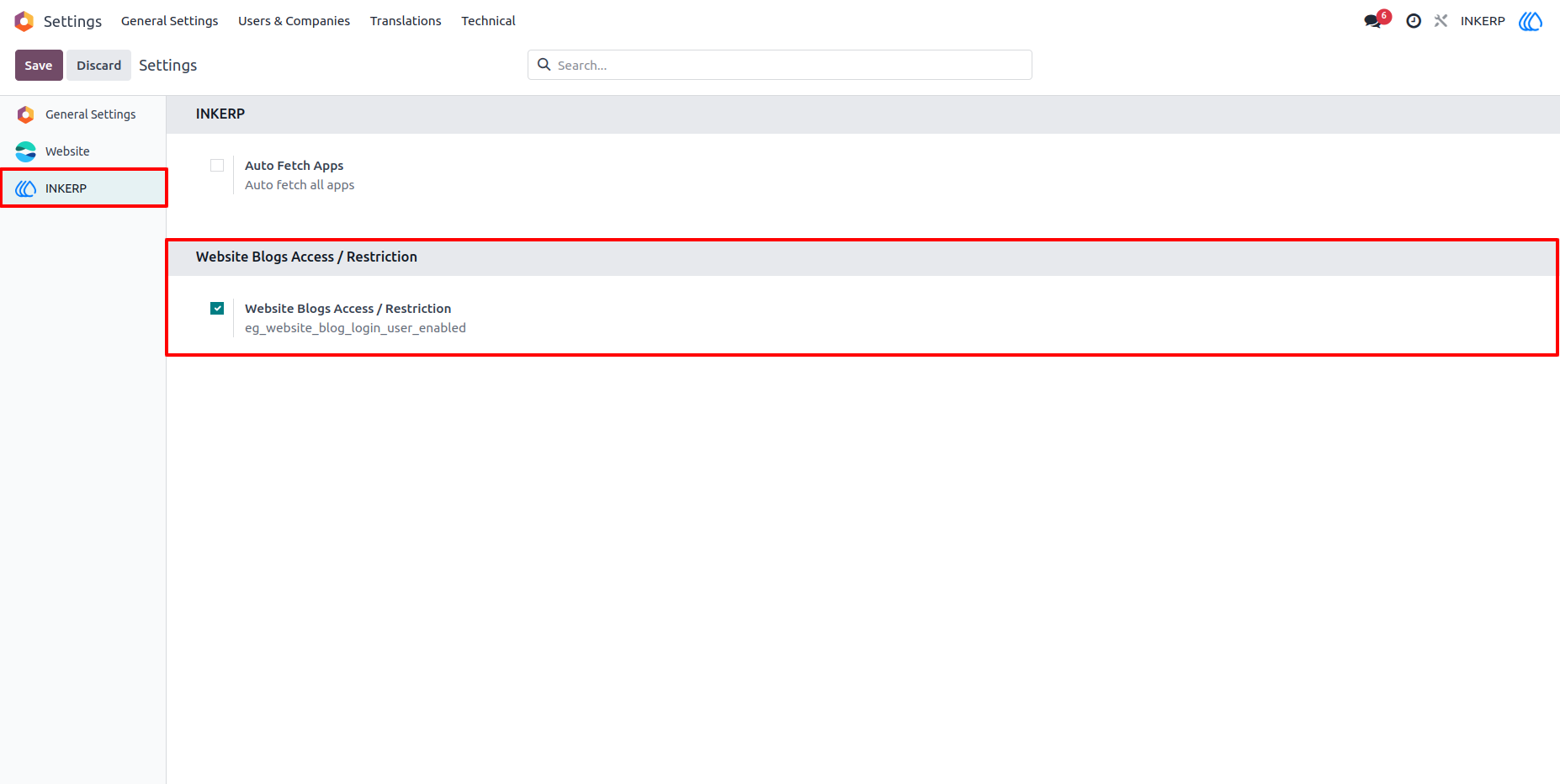1560x784 pixels.
Task: Open the Technical menu
Action: tap(488, 21)
